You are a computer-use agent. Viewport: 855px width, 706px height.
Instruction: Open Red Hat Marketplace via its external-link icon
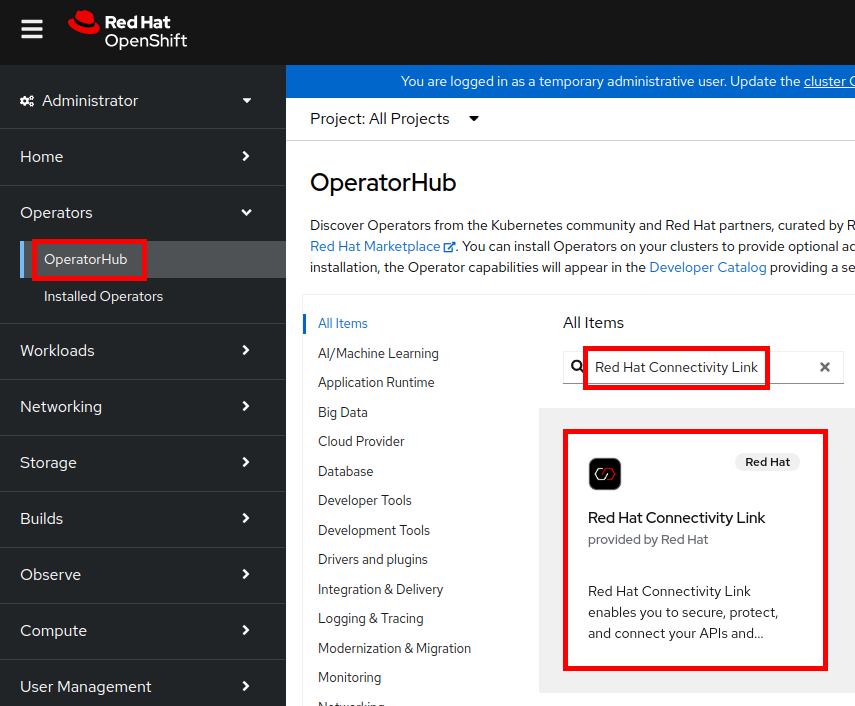point(450,246)
